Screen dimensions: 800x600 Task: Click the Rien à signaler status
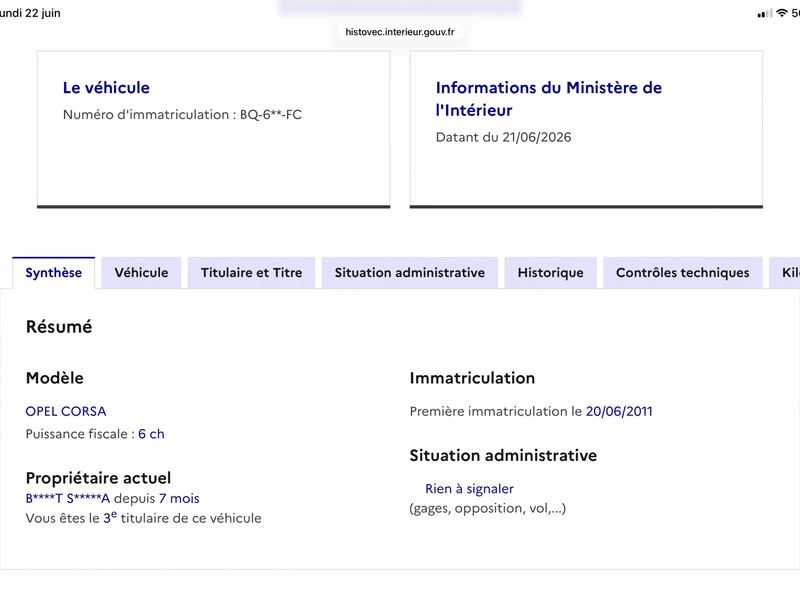click(x=469, y=489)
